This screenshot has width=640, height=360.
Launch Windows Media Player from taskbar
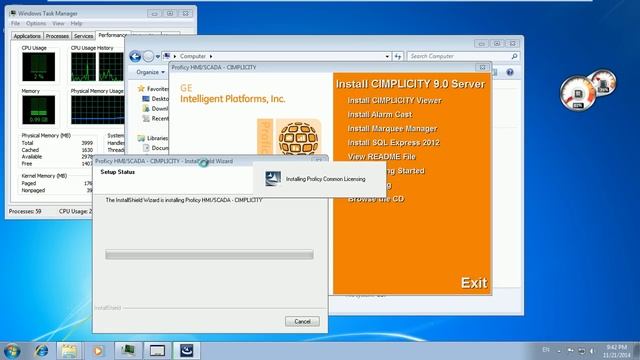tap(98, 351)
